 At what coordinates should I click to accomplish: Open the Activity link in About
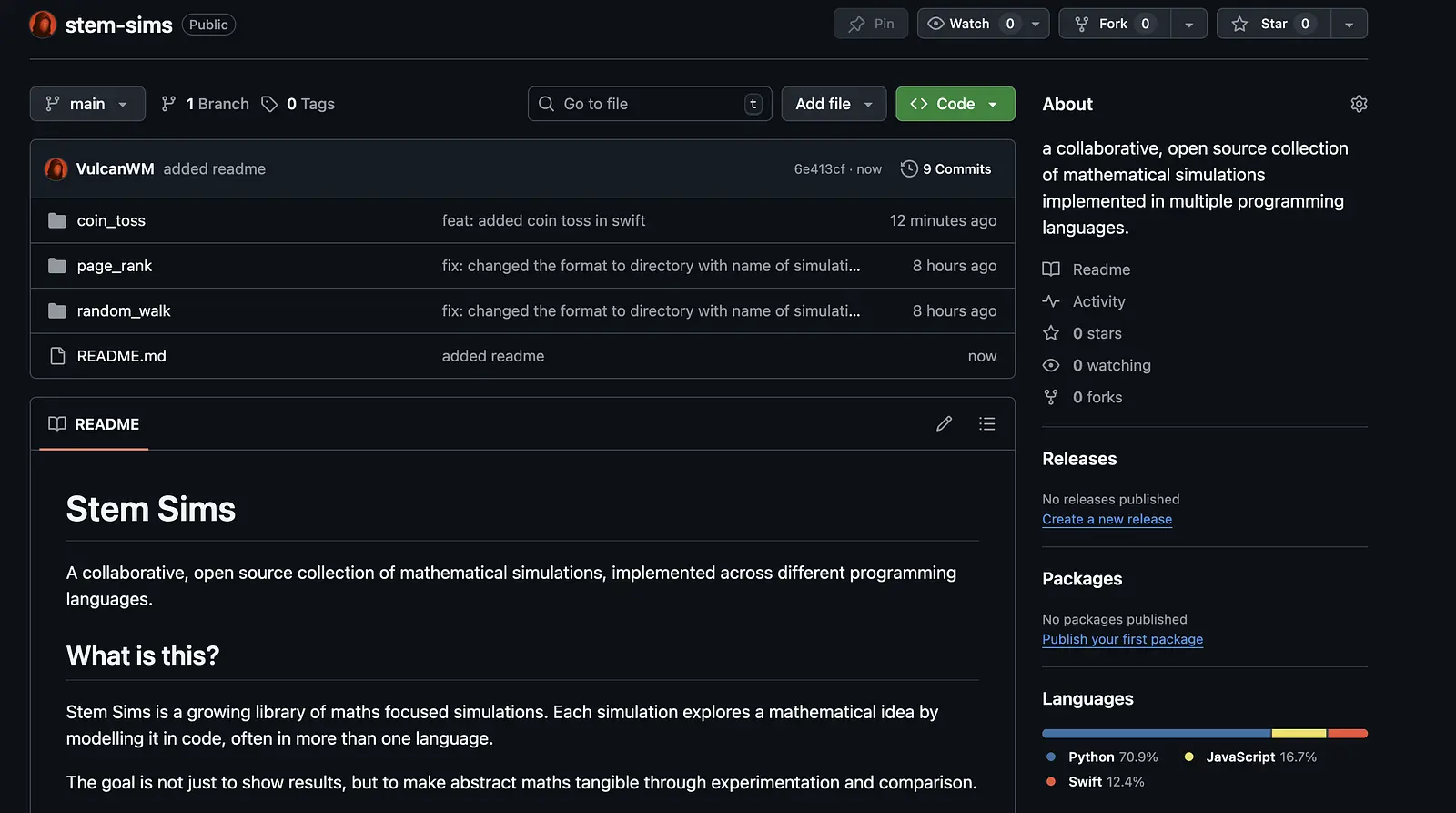[x=1098, y=301]
